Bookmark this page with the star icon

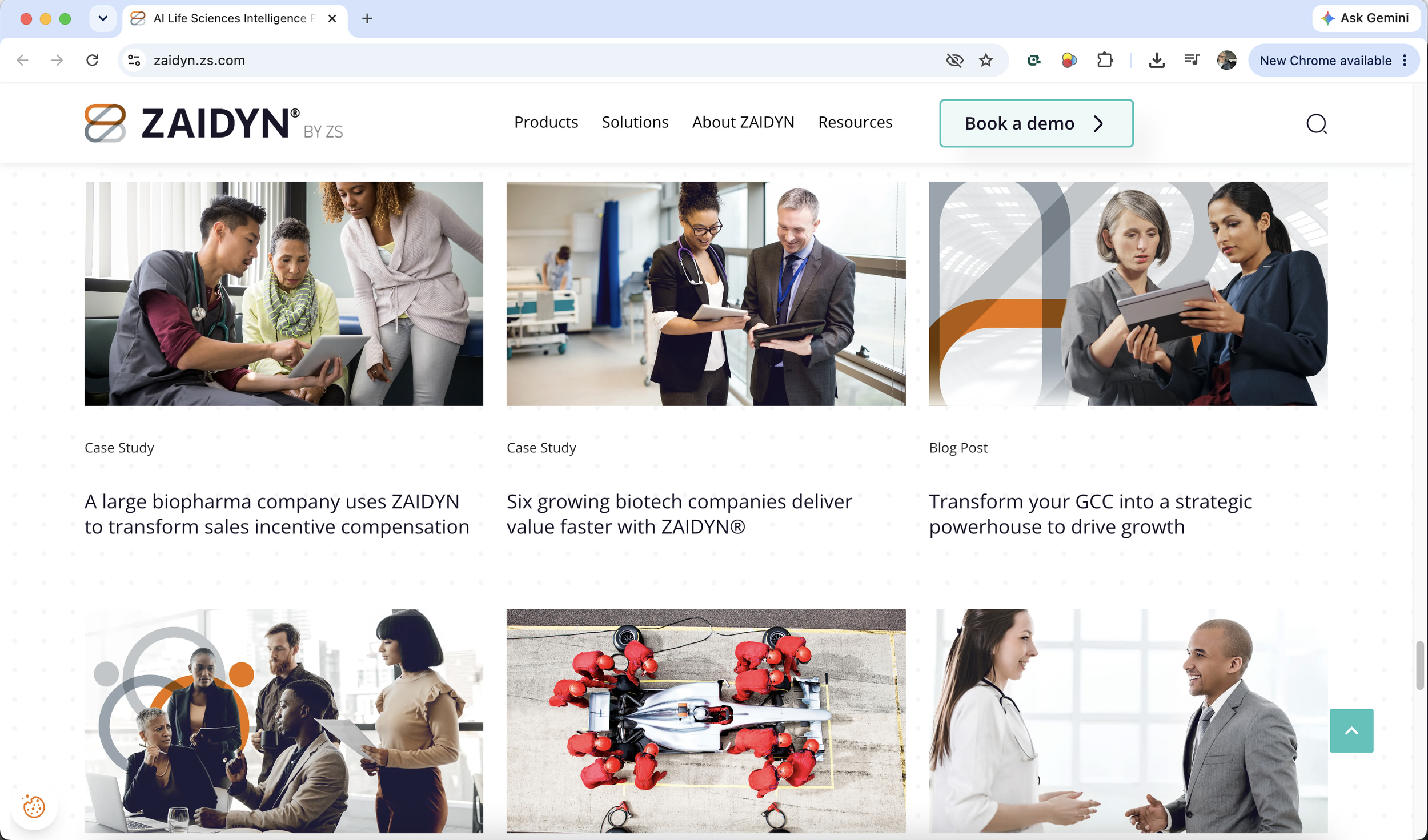(x=986, y=60)
